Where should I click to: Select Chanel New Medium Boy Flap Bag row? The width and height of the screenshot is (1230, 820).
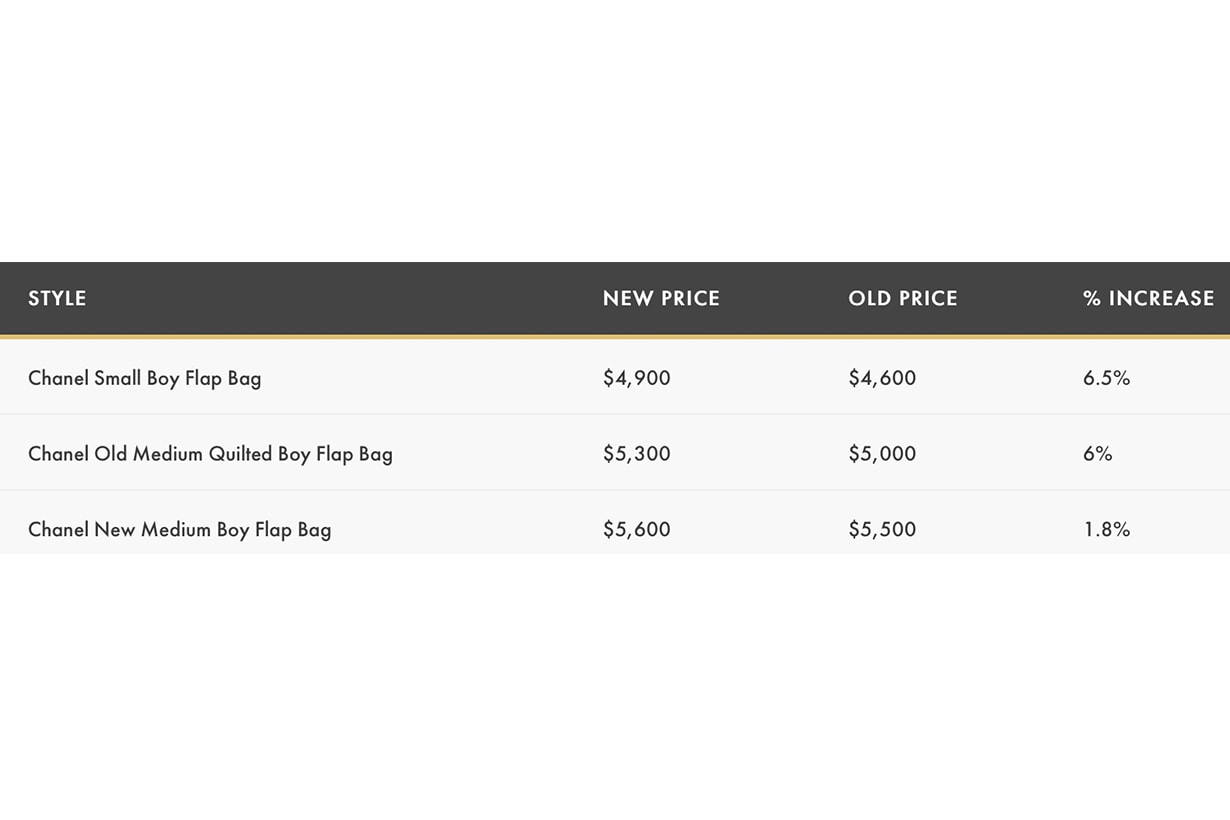pyautogui.click(x=179, y=530)
